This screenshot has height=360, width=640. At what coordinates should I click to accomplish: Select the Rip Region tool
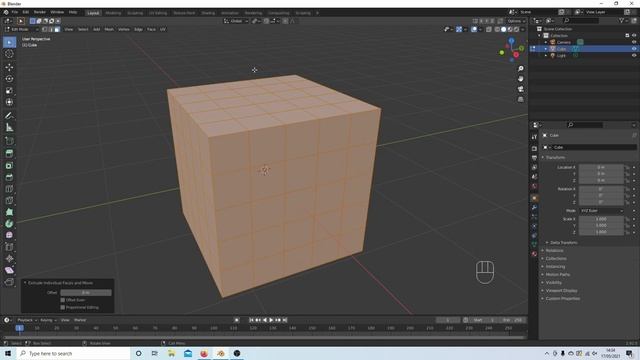(9, 282)
